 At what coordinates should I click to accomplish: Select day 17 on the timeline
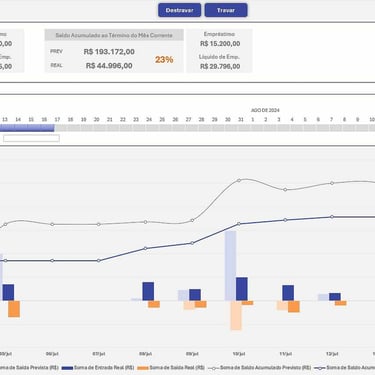[57, 119]
